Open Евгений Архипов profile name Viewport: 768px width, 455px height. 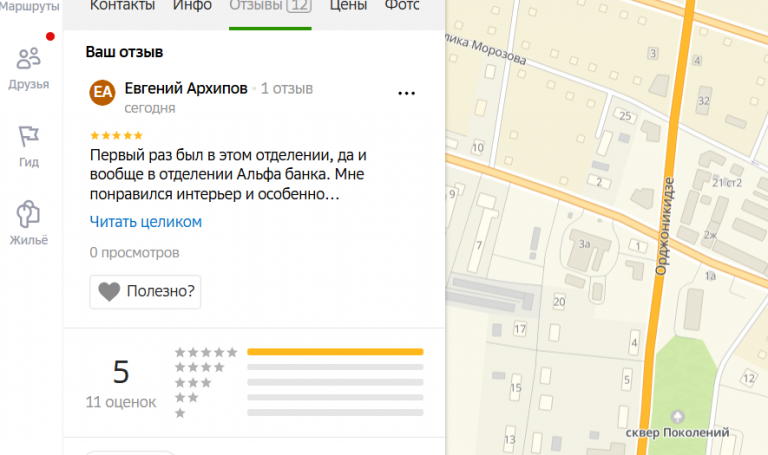pos(186,89)
